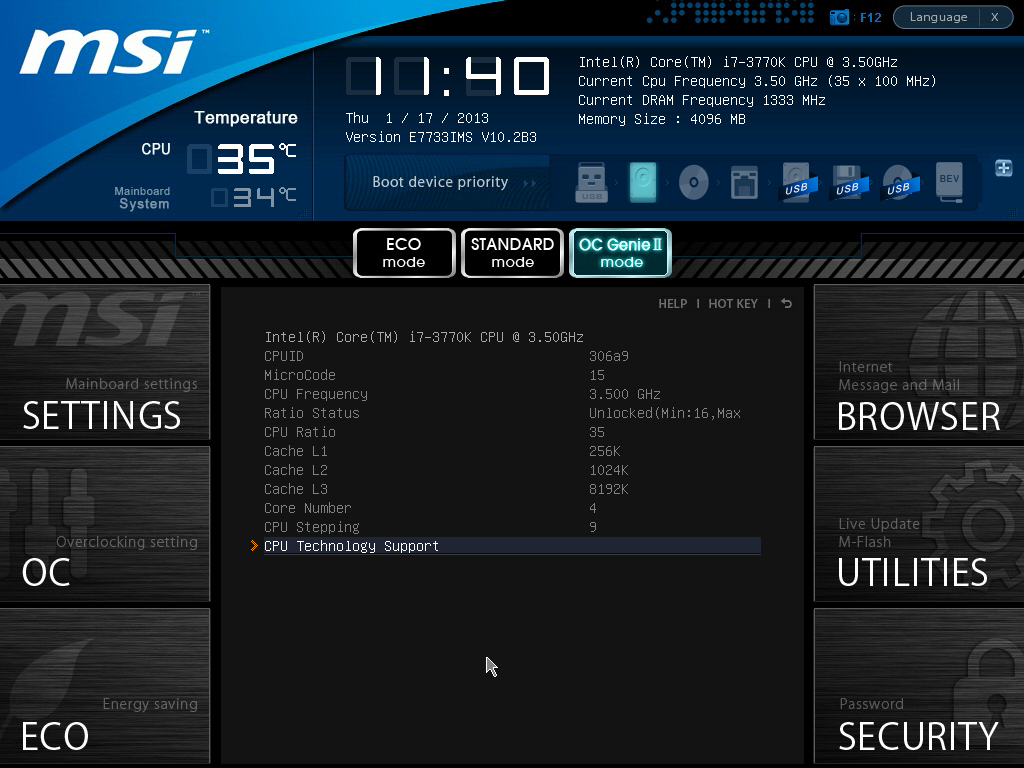Click the System temperature 34°C readout
This screenshot has width=1024, height=768.
coord(254,197)
